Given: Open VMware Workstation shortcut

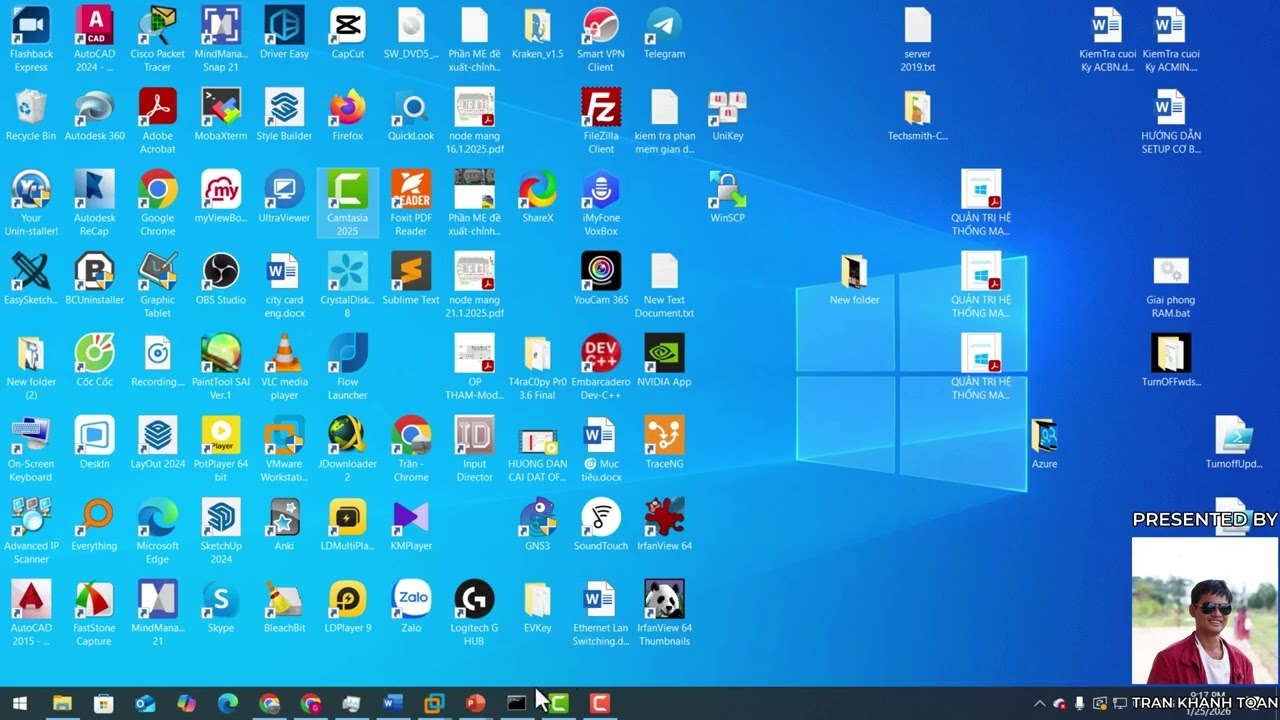Looking at the screenshot, I should click(x=284, y=450).
